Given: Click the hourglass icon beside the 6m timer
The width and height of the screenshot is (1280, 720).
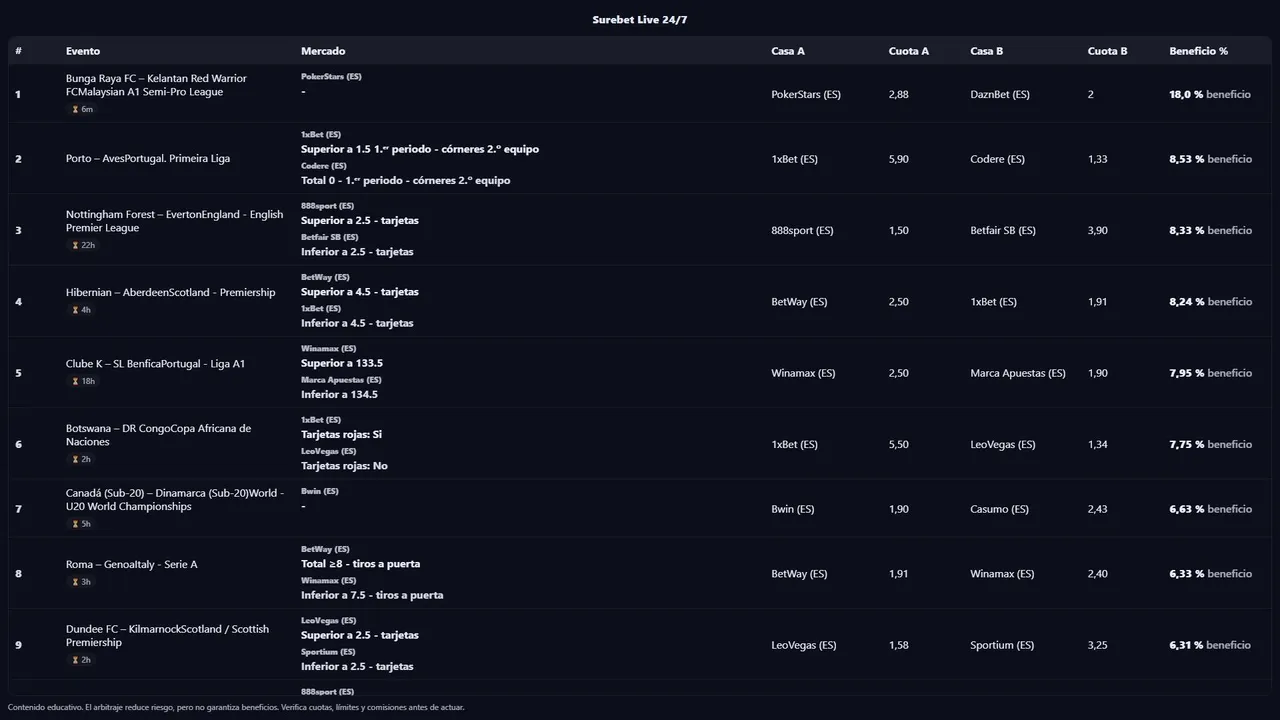Looking at the screenshot, I should (75, 109).
